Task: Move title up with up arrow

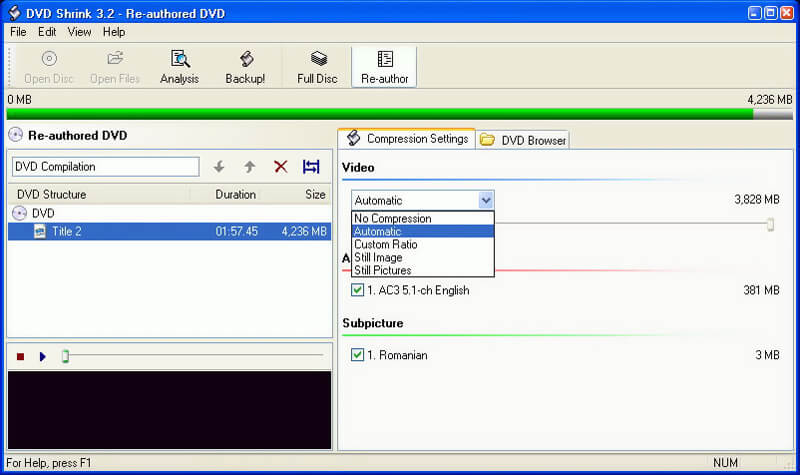Action: point(250,167)
